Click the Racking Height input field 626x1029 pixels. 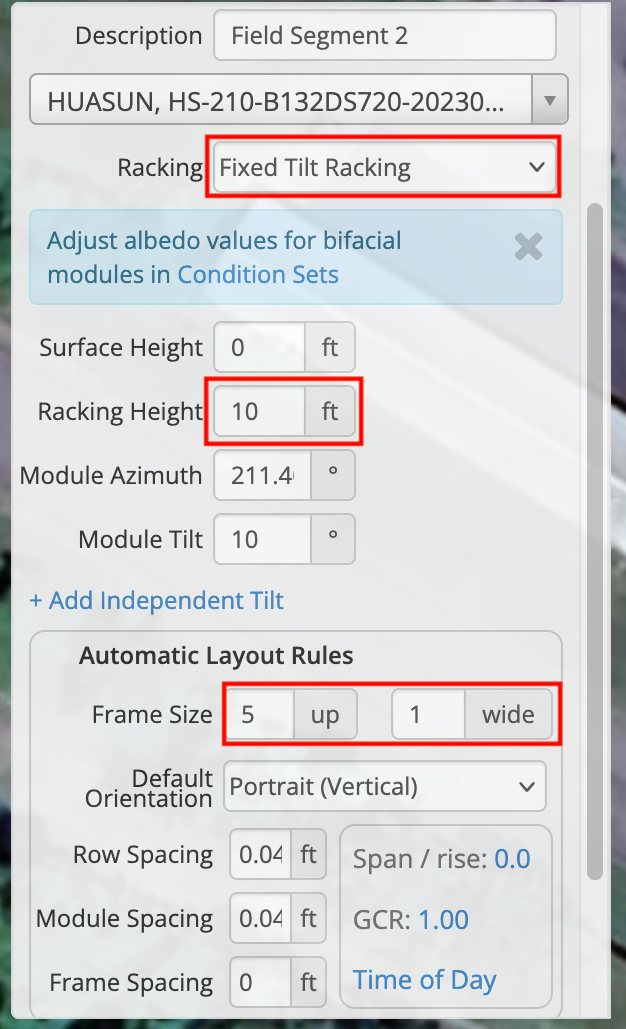click(260, 411)
